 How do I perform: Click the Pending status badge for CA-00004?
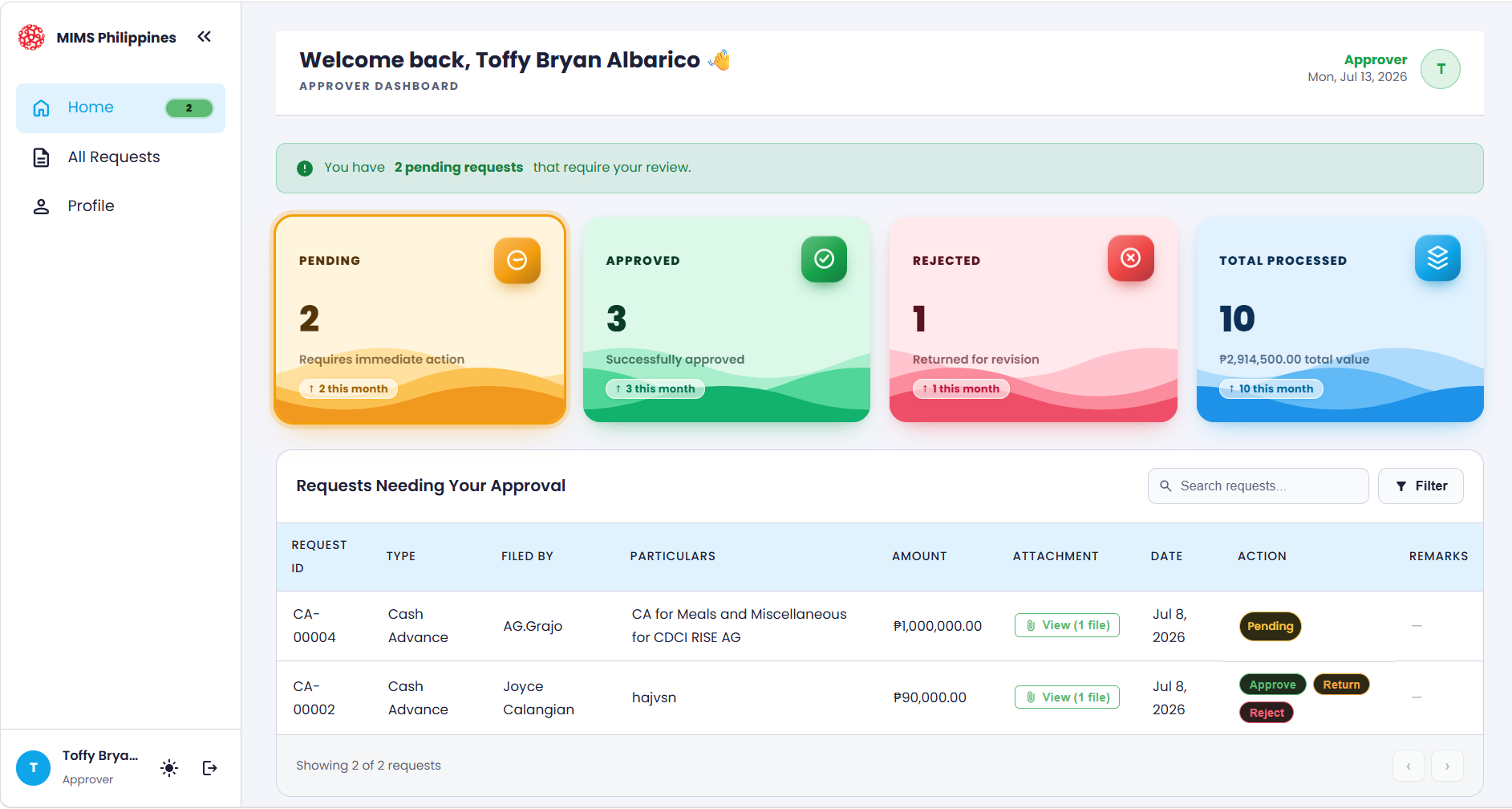(1271, 627)
